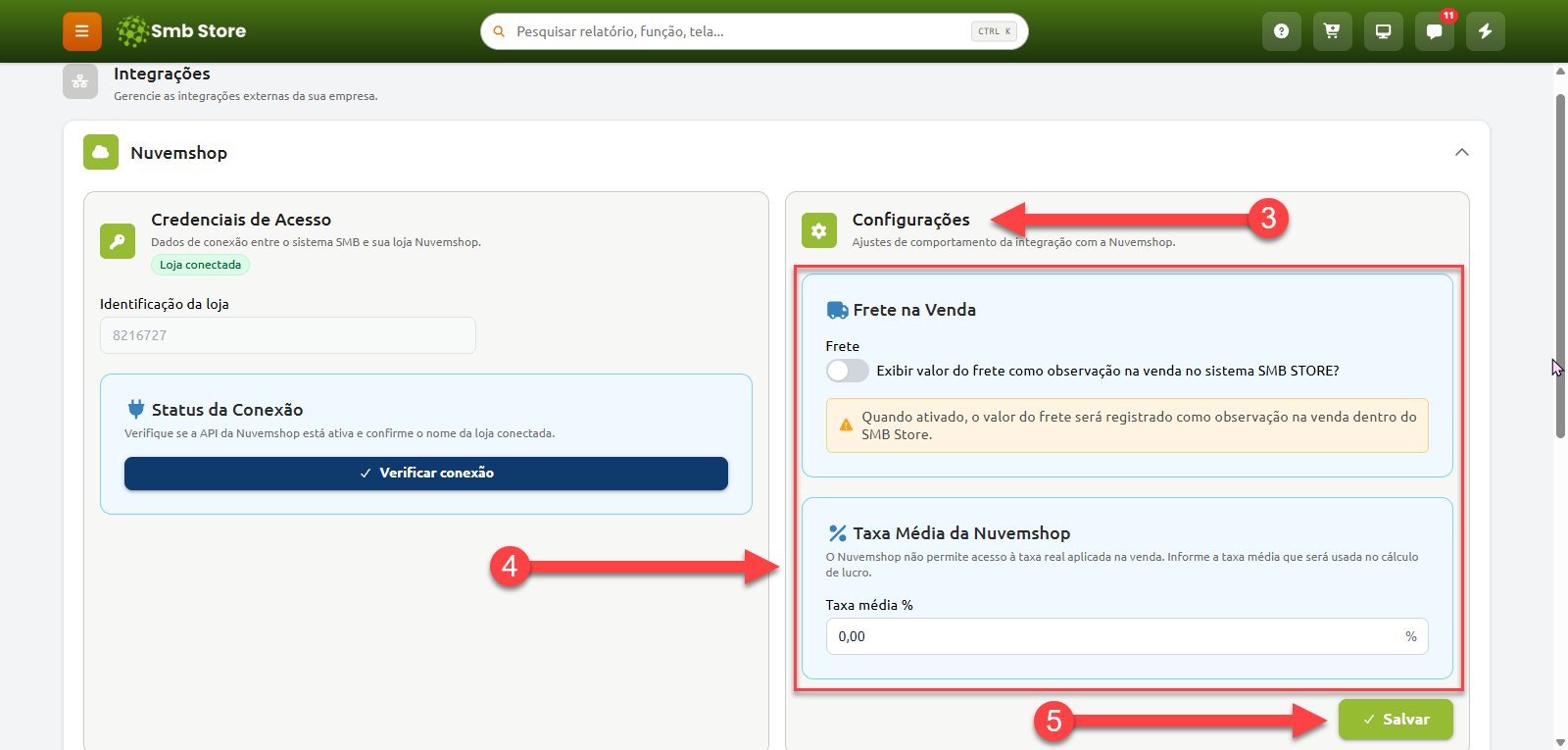Open the orange hamburger menu
1568x750 pixels.
[82, 31]
